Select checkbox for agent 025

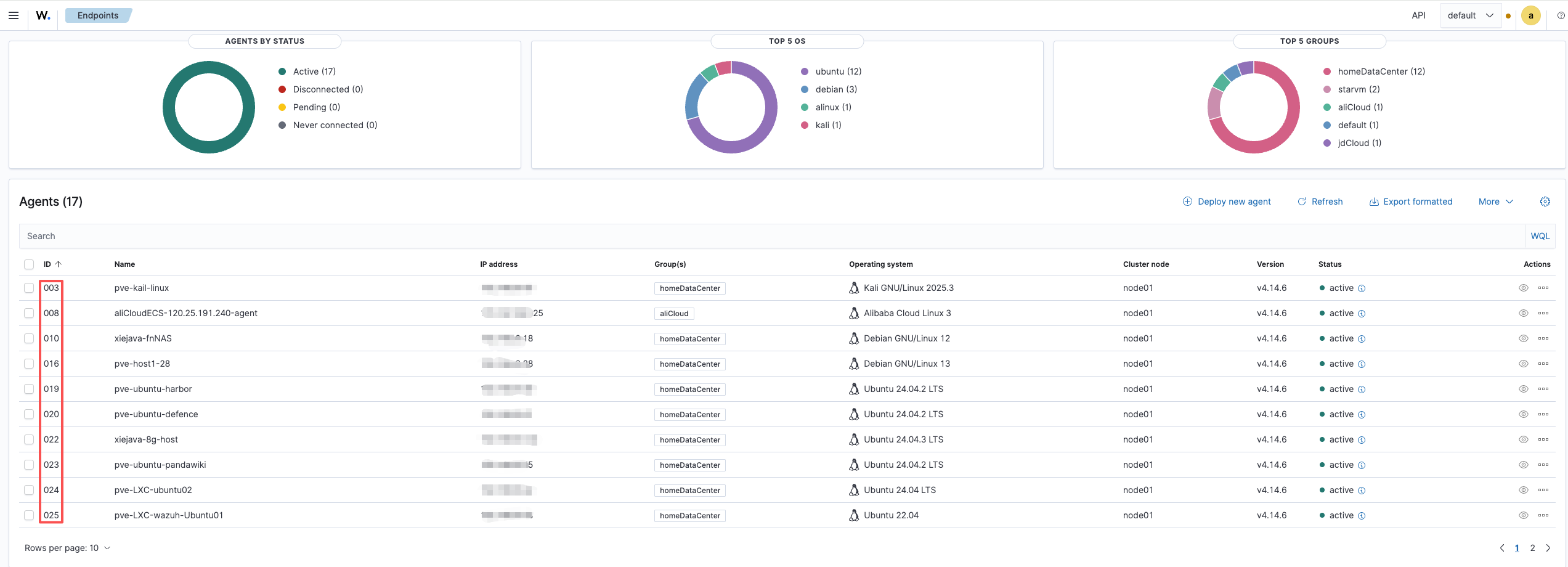(29, 515)
